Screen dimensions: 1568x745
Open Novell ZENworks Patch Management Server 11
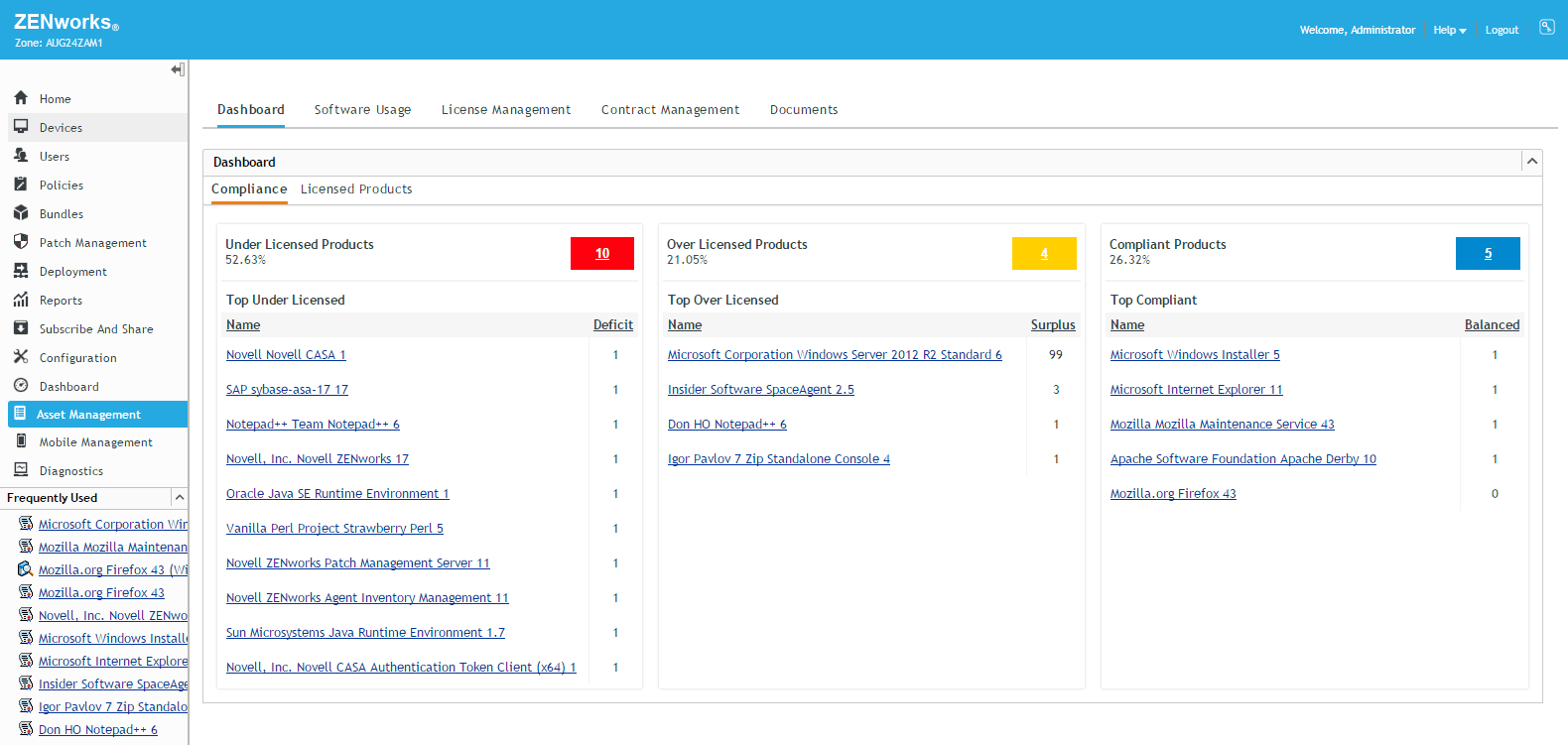pos(358,562)
